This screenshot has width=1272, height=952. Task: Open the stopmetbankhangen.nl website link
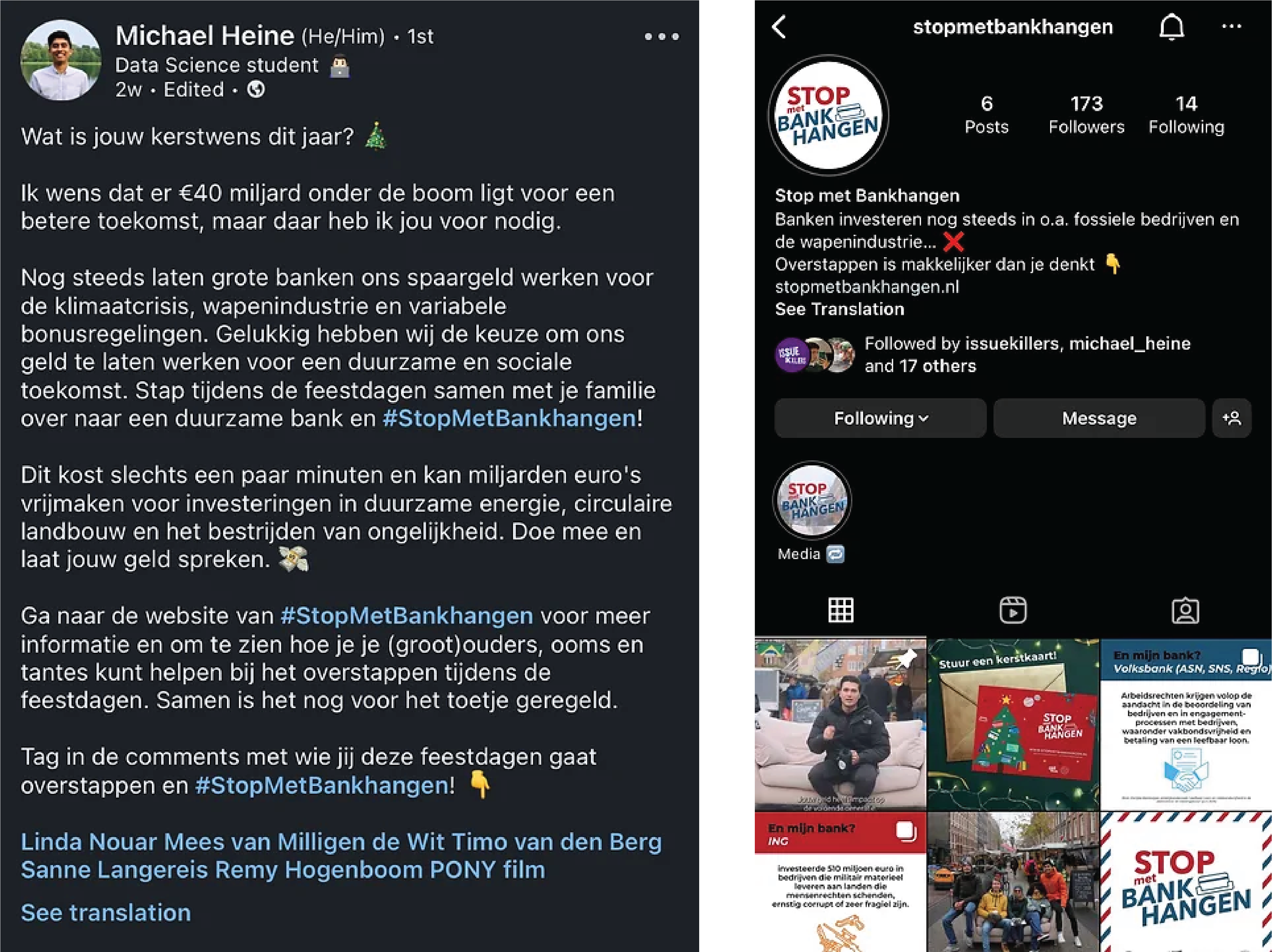tap(867, 287)
